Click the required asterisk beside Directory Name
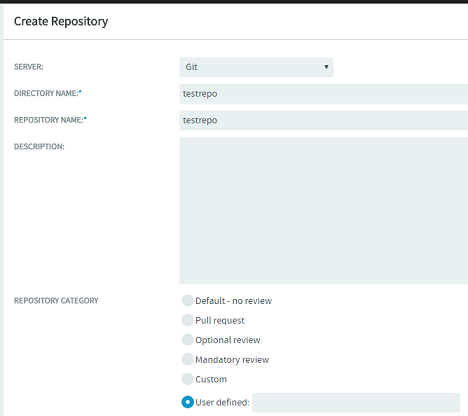Screen dimensions: 468x416 tap(80, 92)
